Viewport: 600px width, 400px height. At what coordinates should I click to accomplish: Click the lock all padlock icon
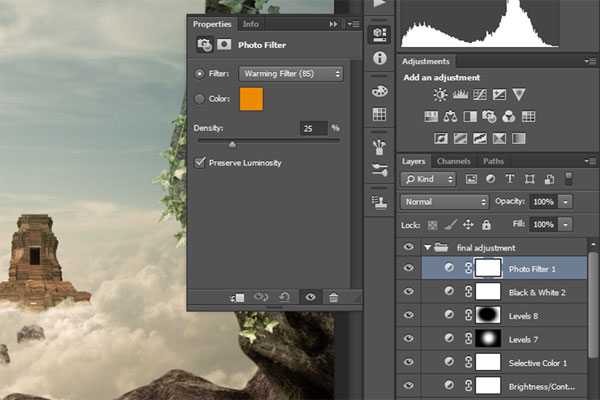pos(486,225)
